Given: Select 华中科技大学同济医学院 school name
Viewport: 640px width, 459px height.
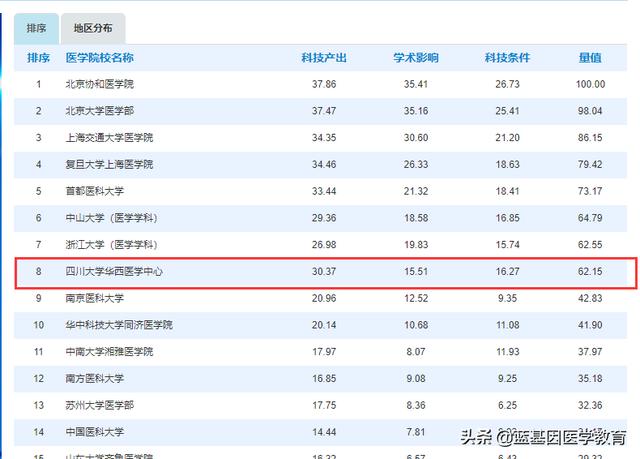Looking at the screenshot, I should (x=119, y=325).
